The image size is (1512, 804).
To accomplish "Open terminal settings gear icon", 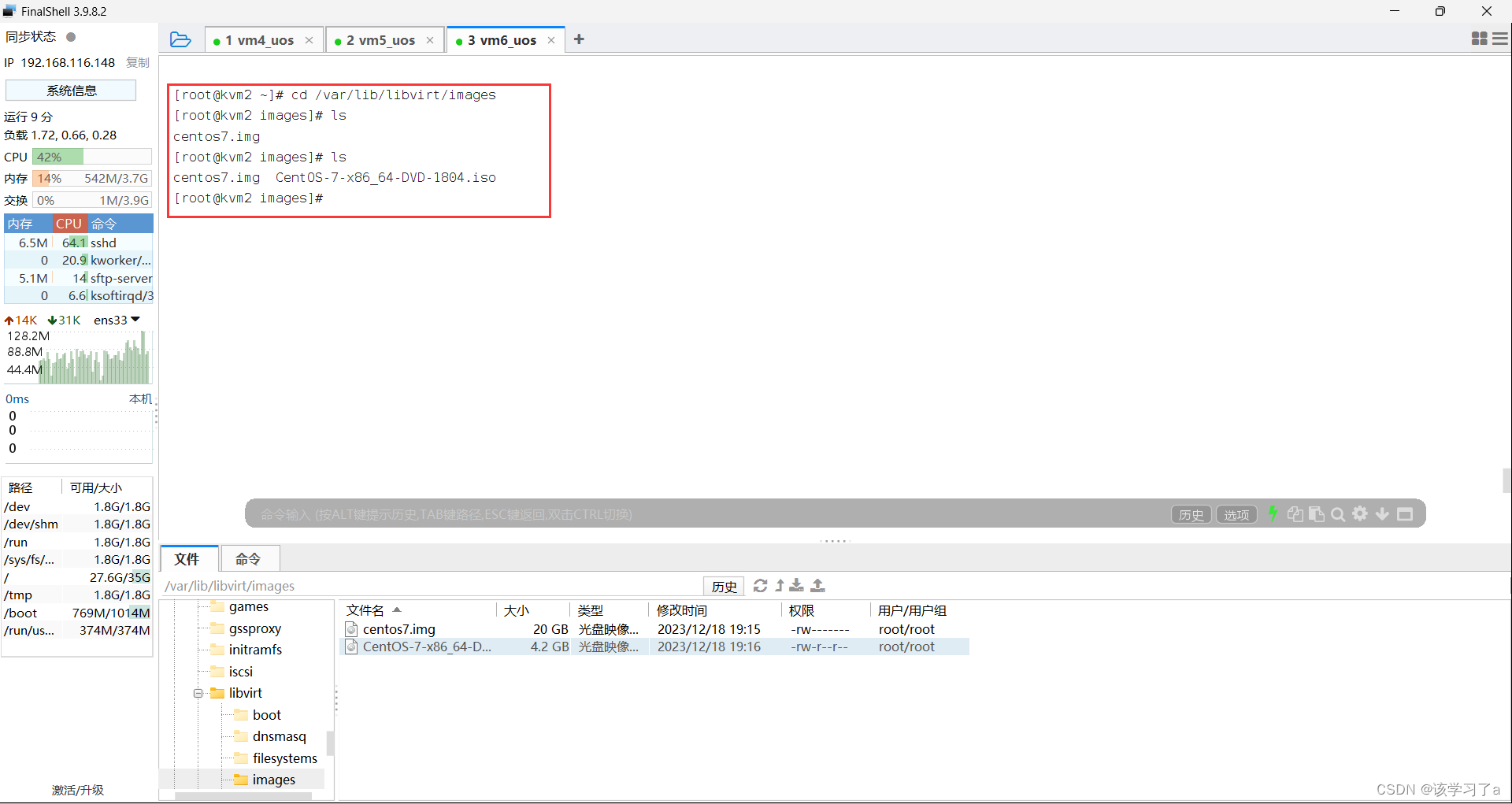I will (x=1360, y=513).
